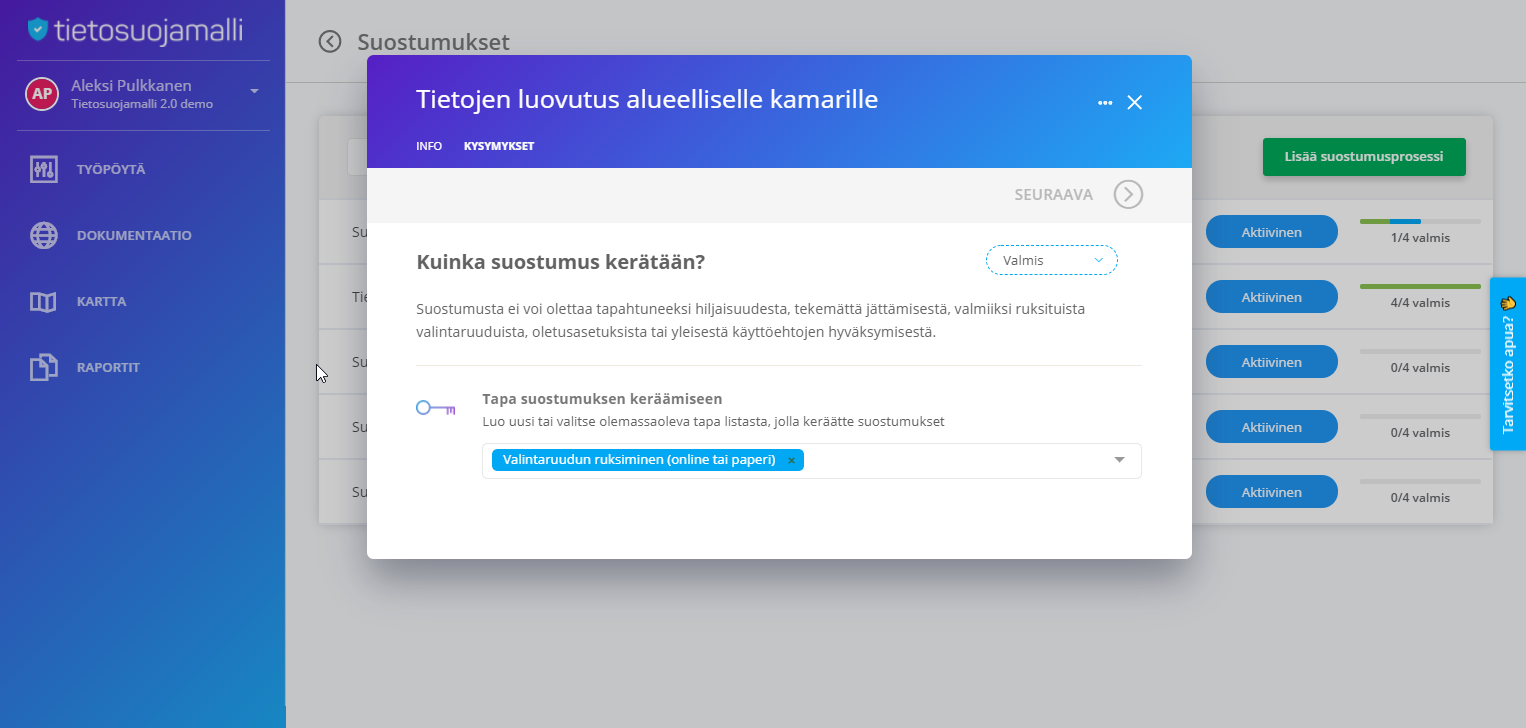Click the 1/4 valmis progress bar
The width and height of the screenshot is (1526, 728).
1420,221
